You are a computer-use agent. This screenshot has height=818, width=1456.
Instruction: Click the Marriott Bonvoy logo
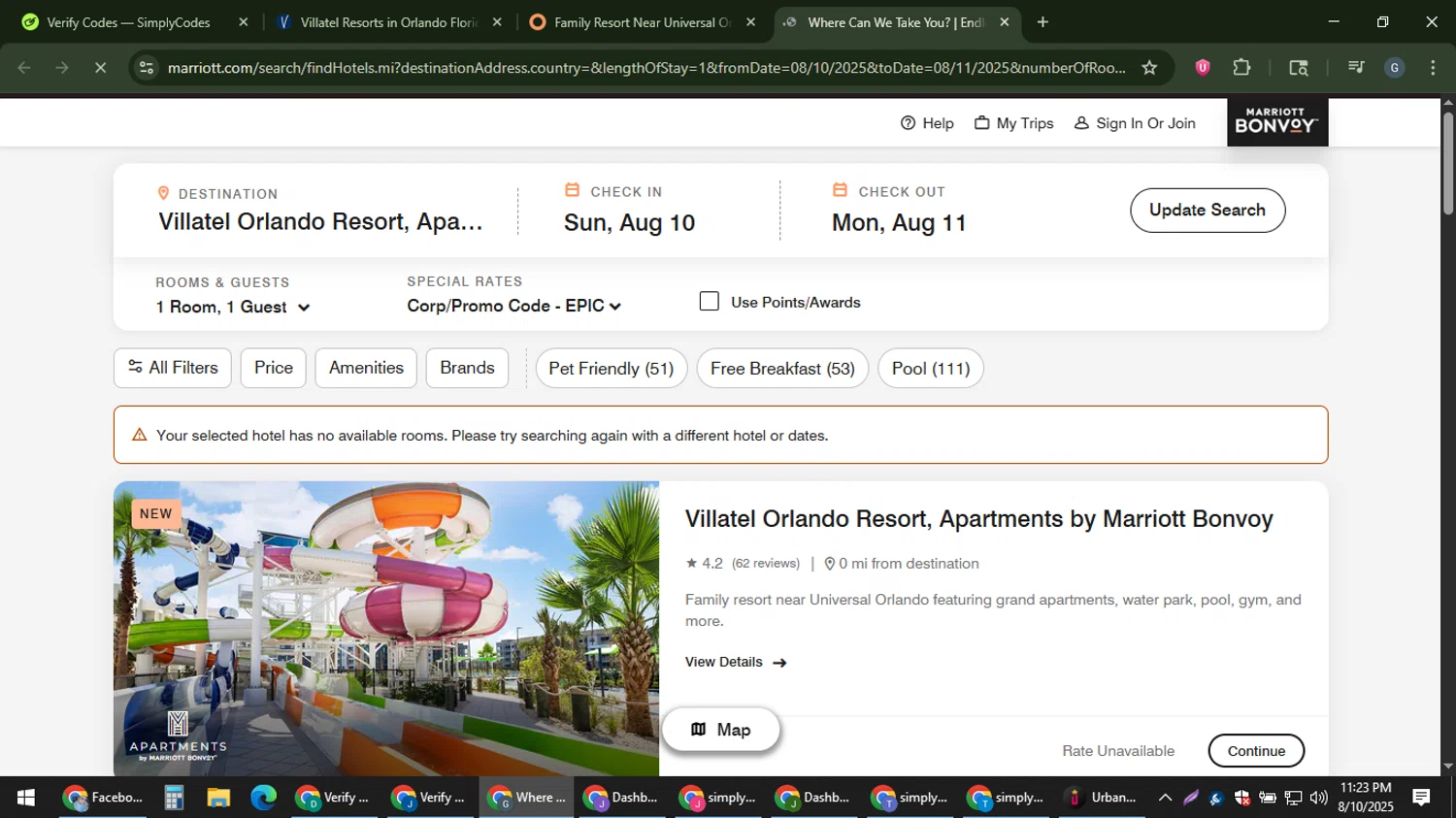pyautogui.click(x=1276, y=122)
